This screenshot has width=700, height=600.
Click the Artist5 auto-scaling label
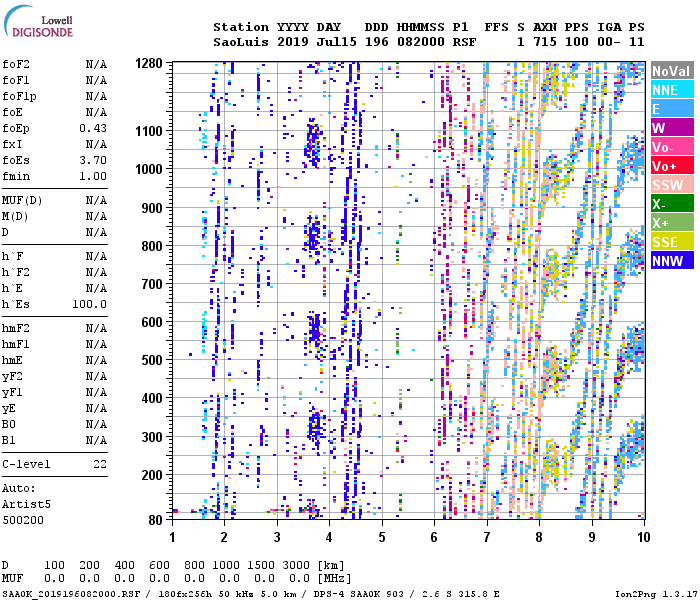pos(26,504)
